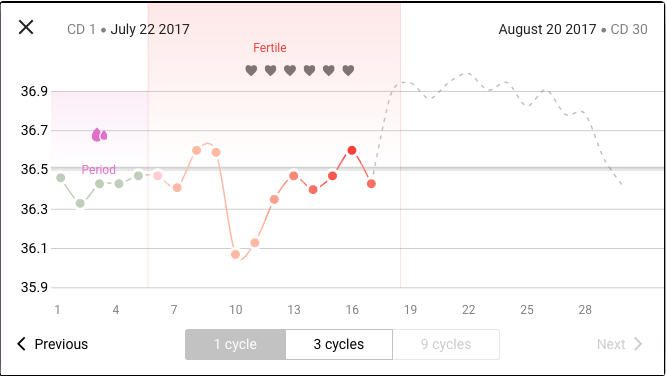Click the second heart icon under Fertile
667x376 pixels.
click(271, 70)
